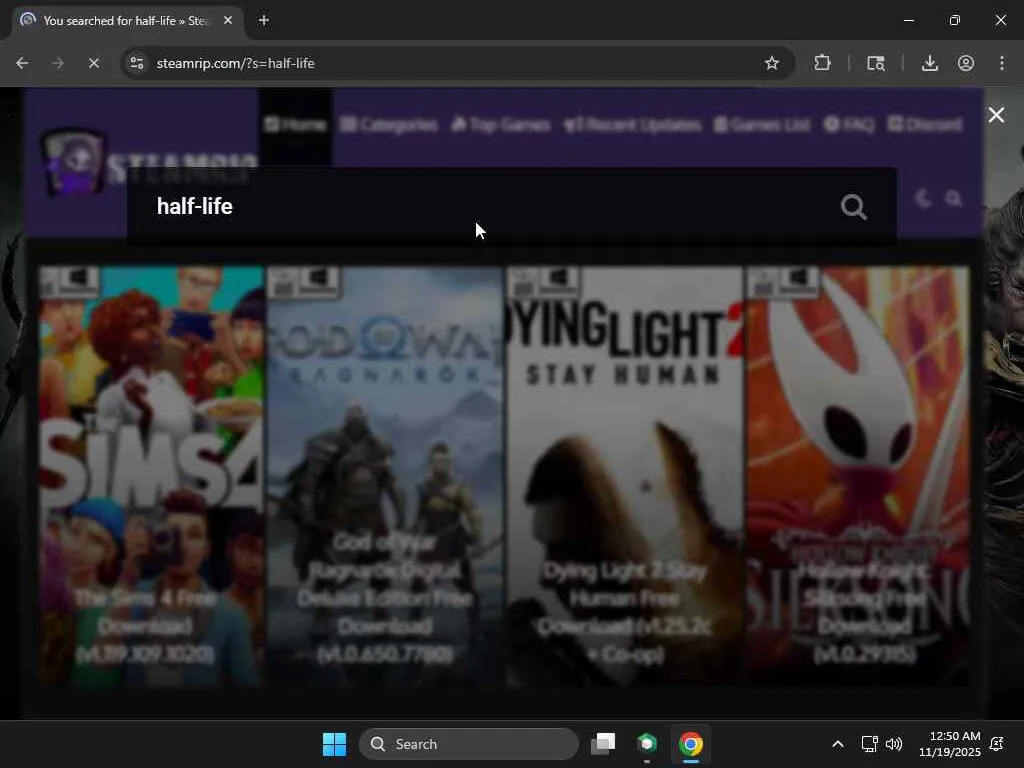Open the Recent Updates menu item

(x=632, y=124)
